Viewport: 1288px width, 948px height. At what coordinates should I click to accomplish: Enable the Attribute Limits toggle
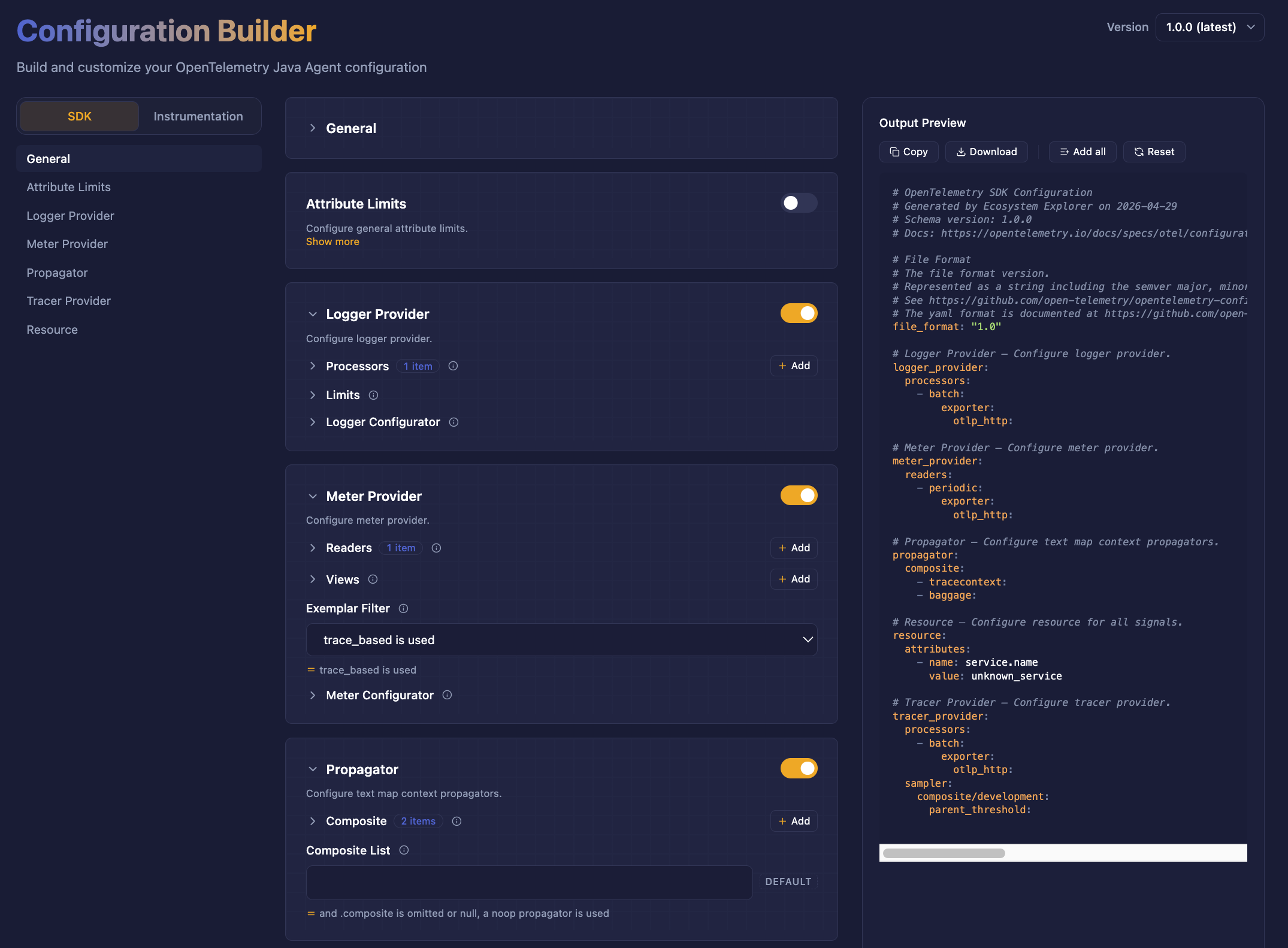[799, 203]
